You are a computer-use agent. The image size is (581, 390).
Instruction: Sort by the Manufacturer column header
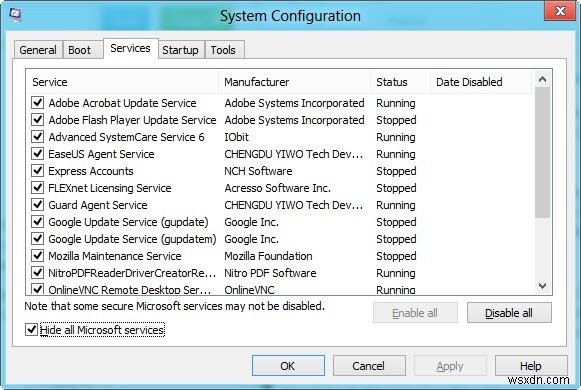click(x=295, y=82)
